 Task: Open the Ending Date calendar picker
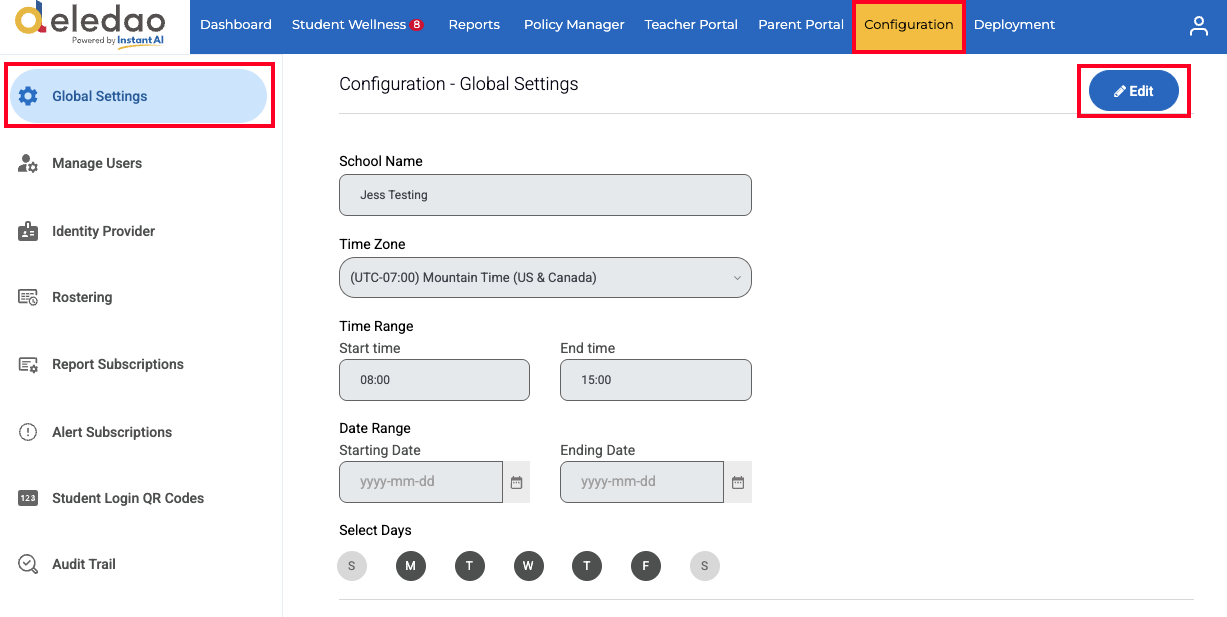[x=738, y=482]
